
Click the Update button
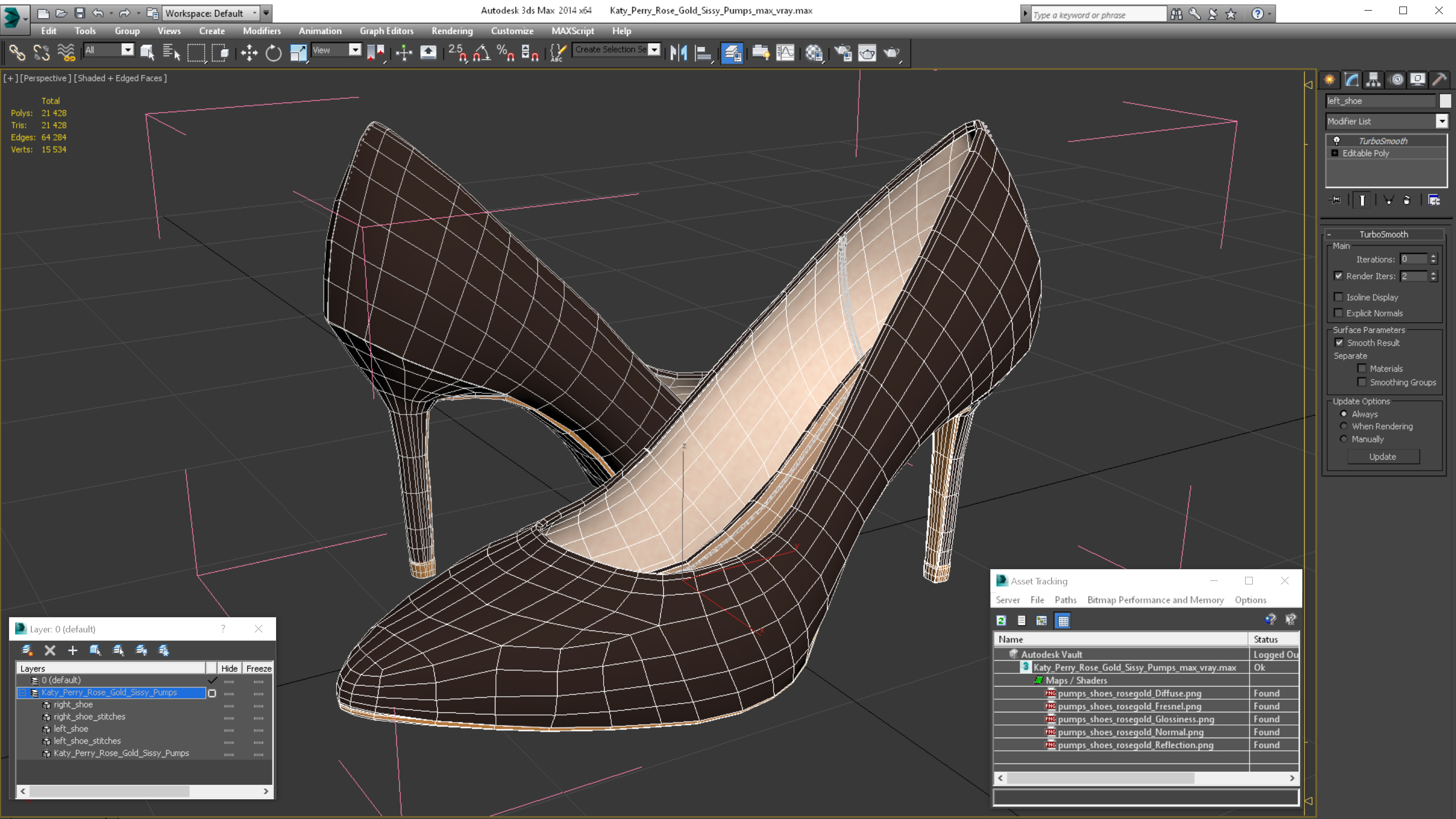pos(1383,457)
